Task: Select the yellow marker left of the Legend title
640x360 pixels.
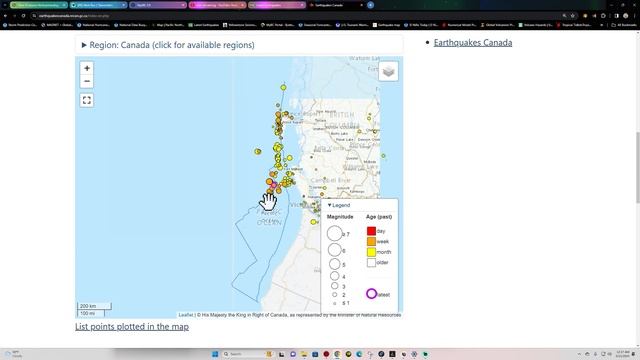Action: coord(313,222)
